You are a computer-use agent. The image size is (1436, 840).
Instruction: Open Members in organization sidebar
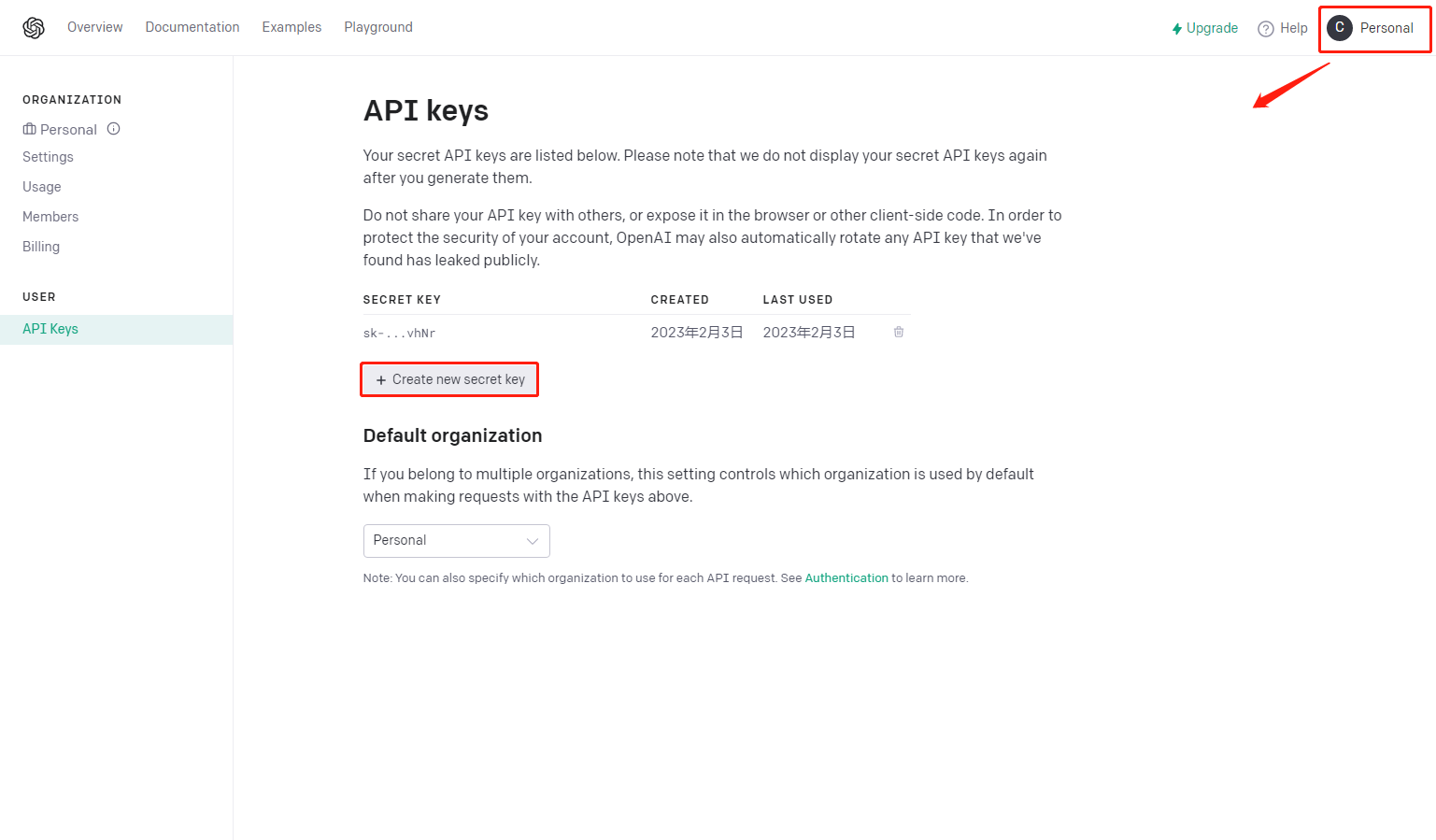pos(50,217)
